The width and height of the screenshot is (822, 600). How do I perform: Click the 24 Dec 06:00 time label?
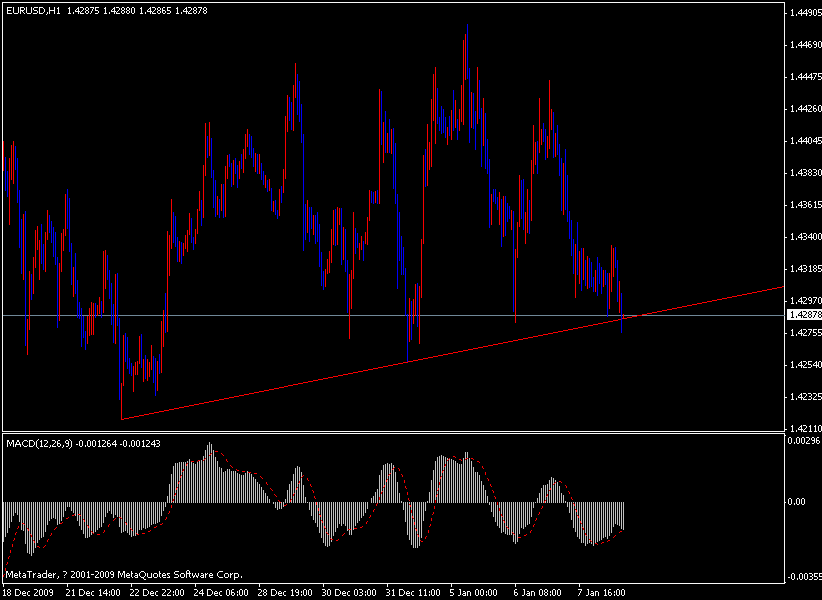[x=222, y=593]
